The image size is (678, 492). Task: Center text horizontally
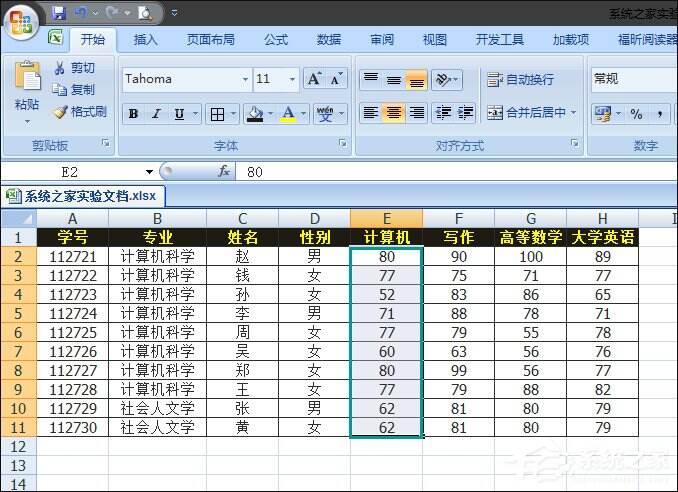click(x=393, y=113)
